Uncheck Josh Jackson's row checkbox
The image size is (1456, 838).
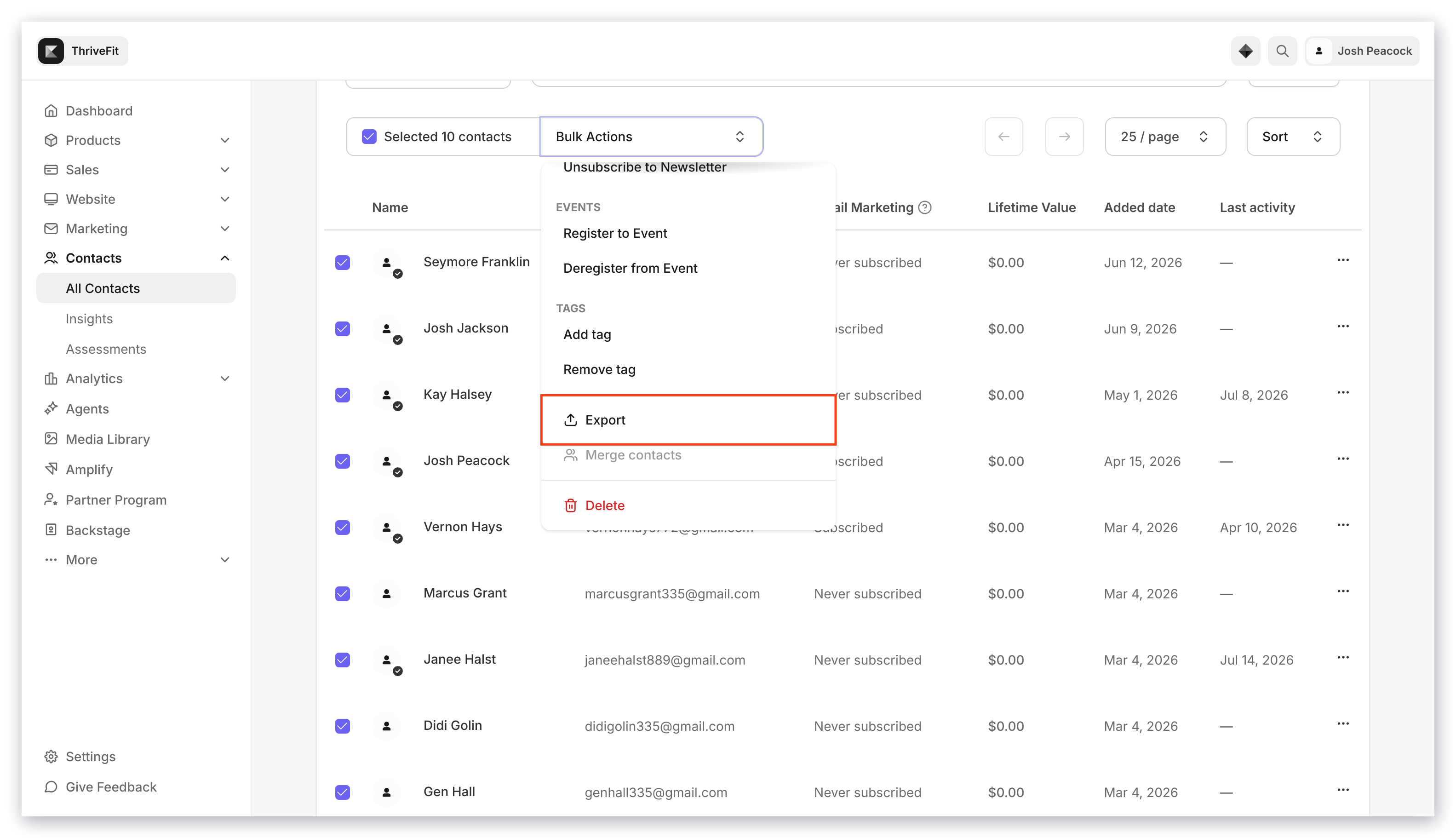(x=343, y=329)
